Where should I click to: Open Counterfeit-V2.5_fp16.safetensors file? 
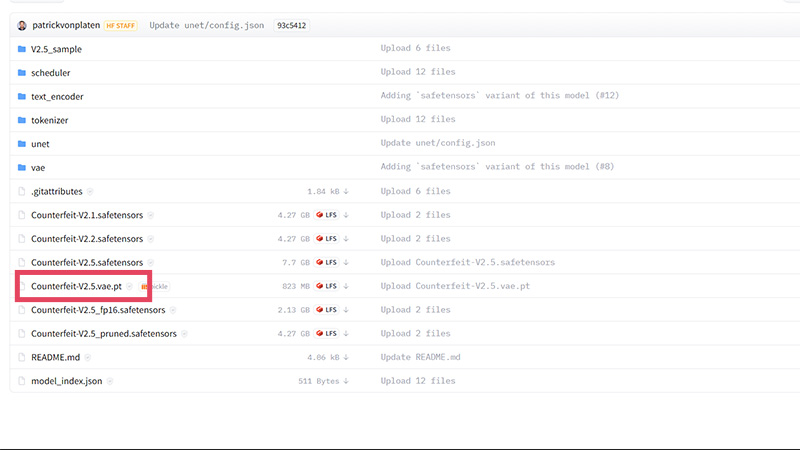pyautogui.click(x=98, y=310)
